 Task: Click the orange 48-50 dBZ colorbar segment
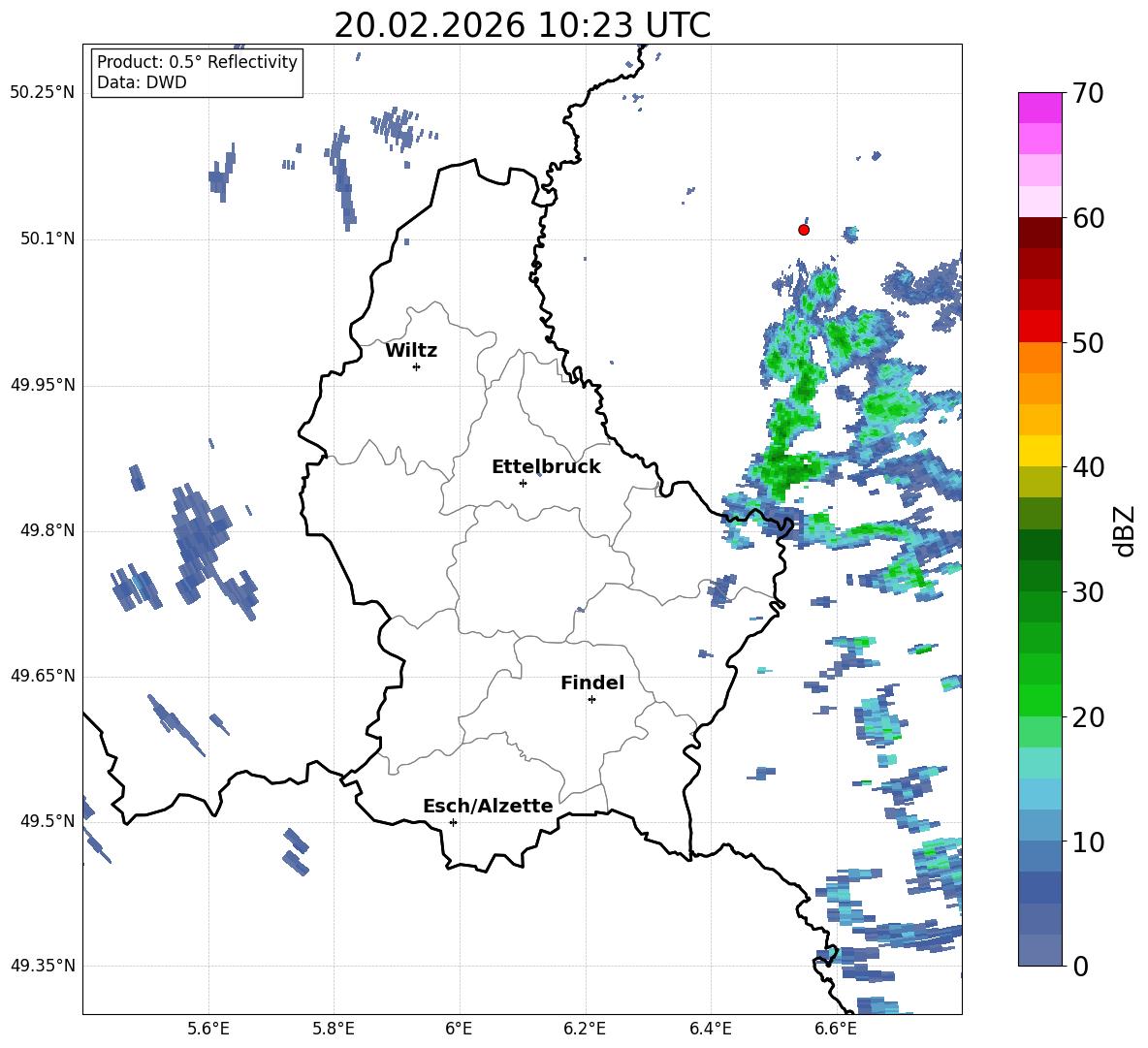tap(1039, 357)
